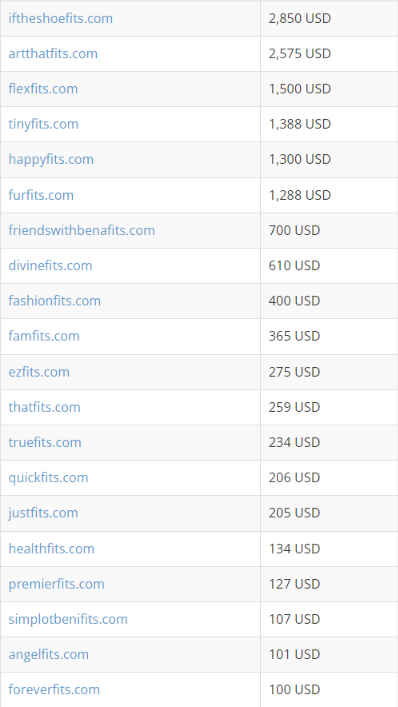The image size is (398, 707).
Task: Click the simplotbenifits.com link
Action: [68, 619]
